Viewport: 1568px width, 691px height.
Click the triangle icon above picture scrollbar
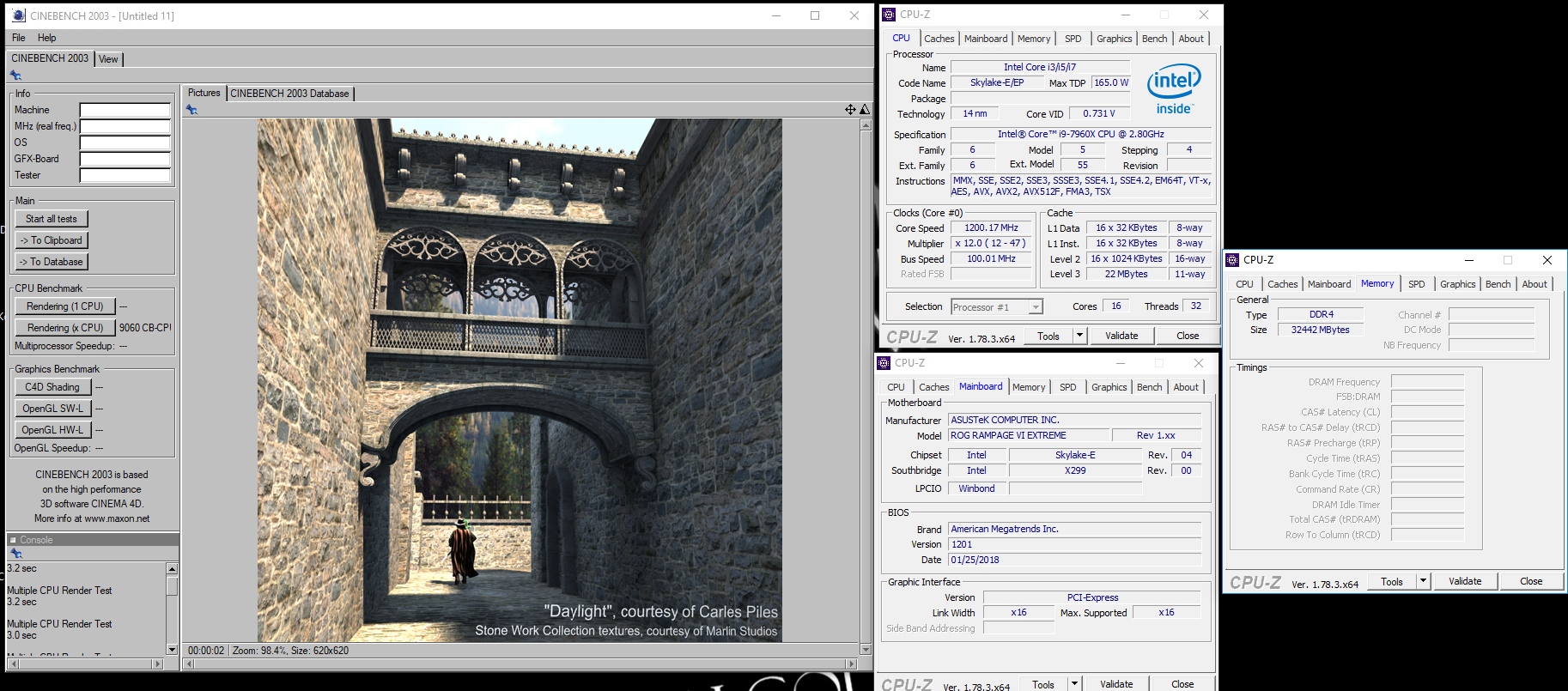[865, 109]
